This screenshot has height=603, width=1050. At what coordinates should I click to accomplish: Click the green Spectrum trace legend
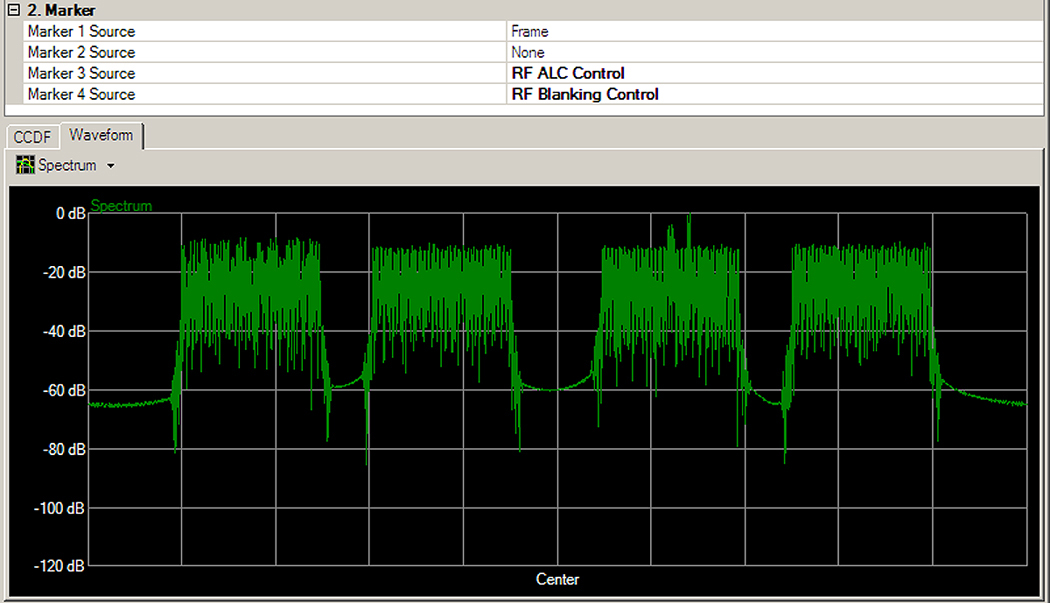[121, 206]
